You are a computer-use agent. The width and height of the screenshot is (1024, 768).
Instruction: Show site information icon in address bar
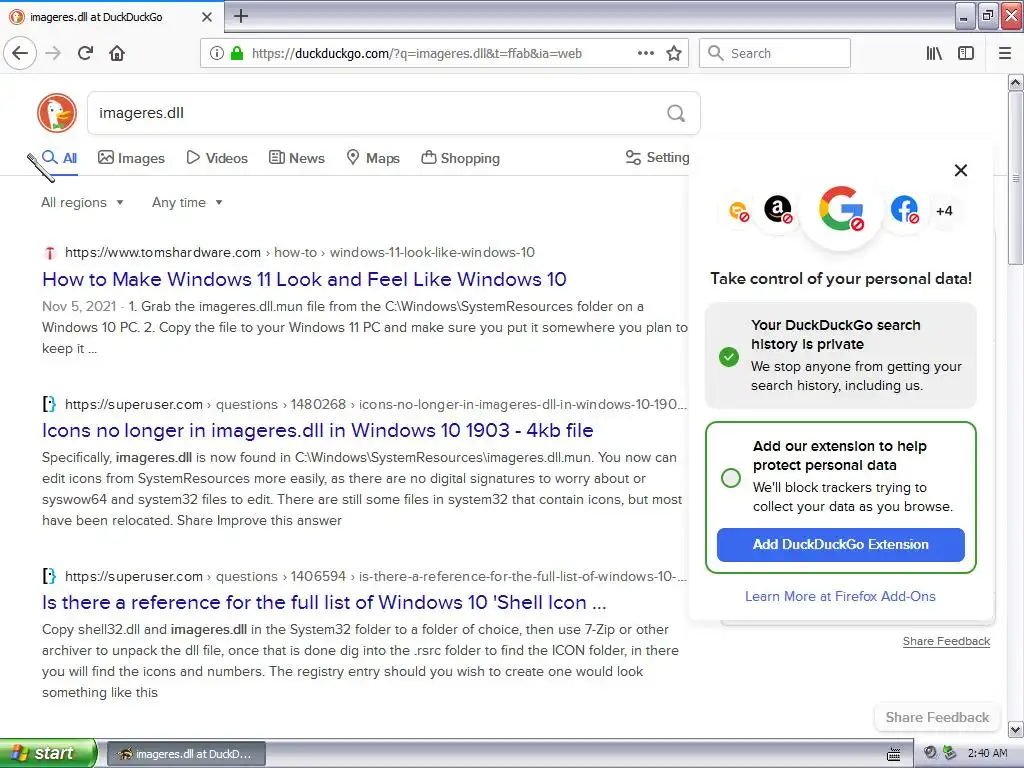click(216, 53)
